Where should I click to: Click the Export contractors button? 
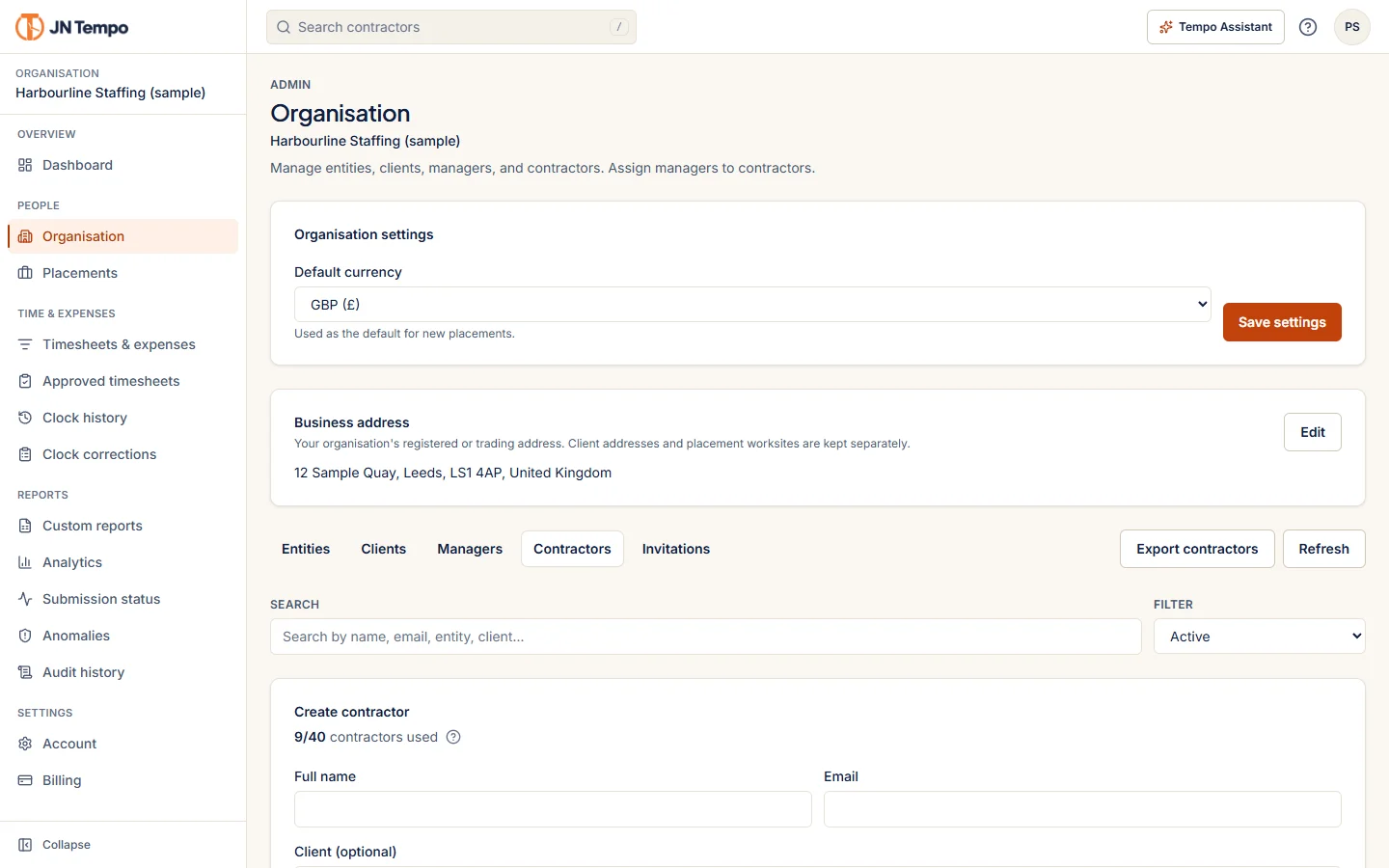pos(1197,549)
